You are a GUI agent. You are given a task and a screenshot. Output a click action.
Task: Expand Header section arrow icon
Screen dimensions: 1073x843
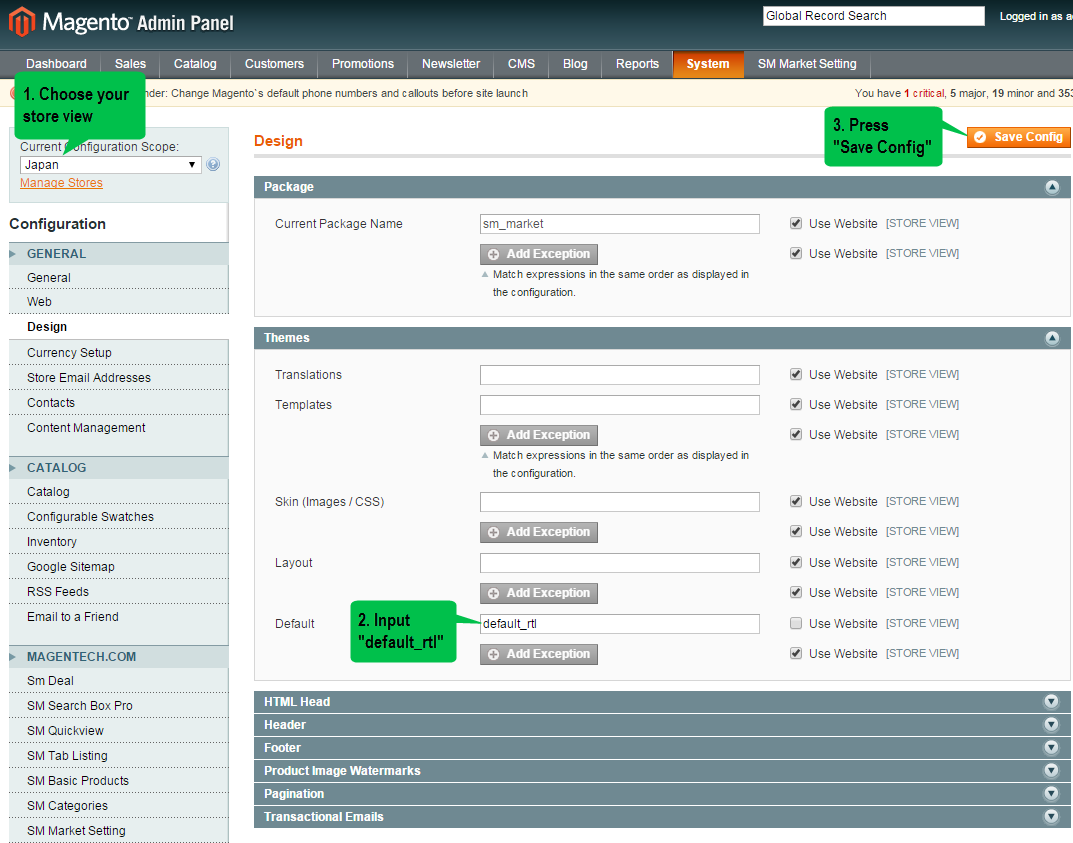click(1051, 725)
